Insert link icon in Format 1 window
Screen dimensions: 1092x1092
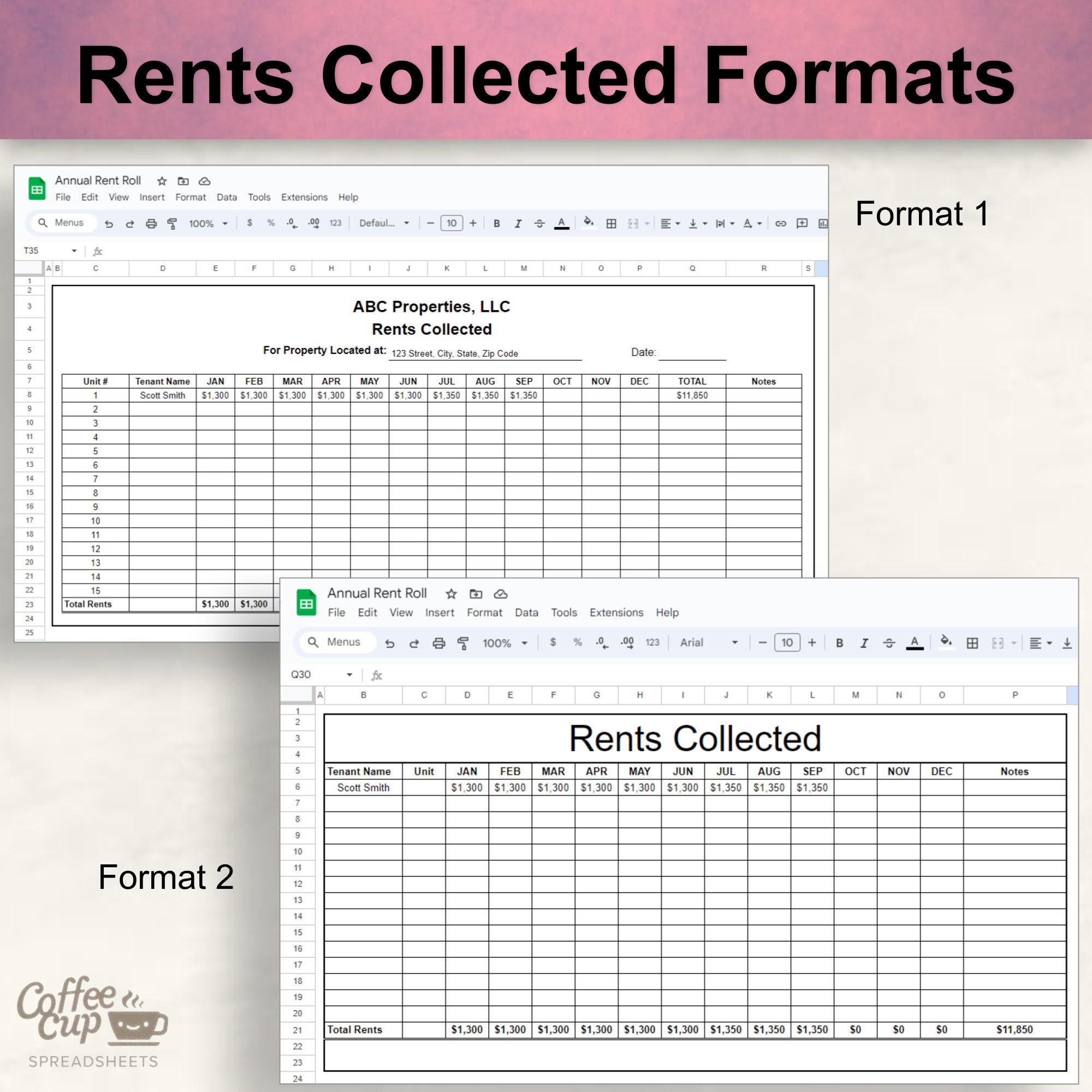point(781,223)
